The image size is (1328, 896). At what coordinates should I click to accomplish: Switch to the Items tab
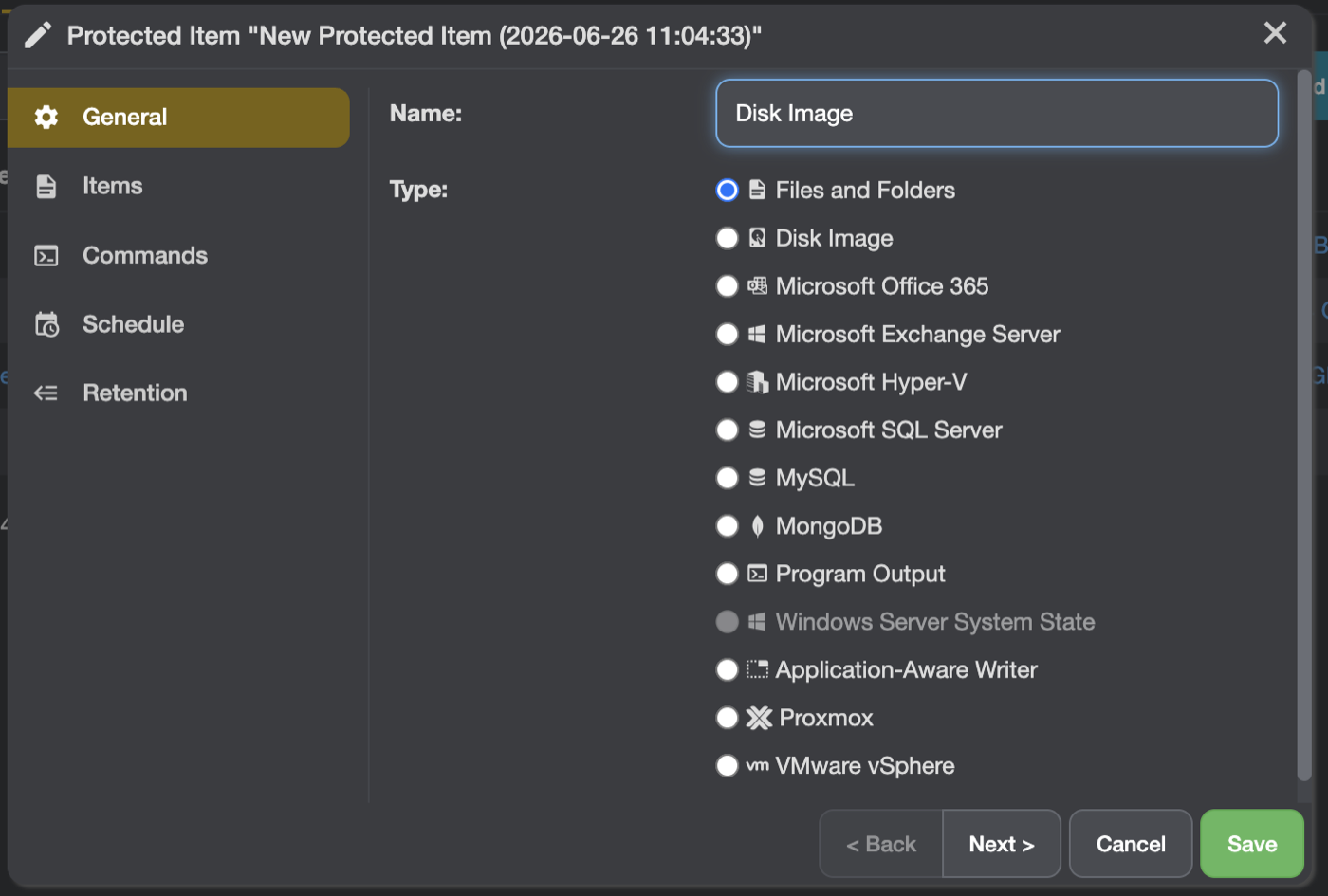coord(178,186)
